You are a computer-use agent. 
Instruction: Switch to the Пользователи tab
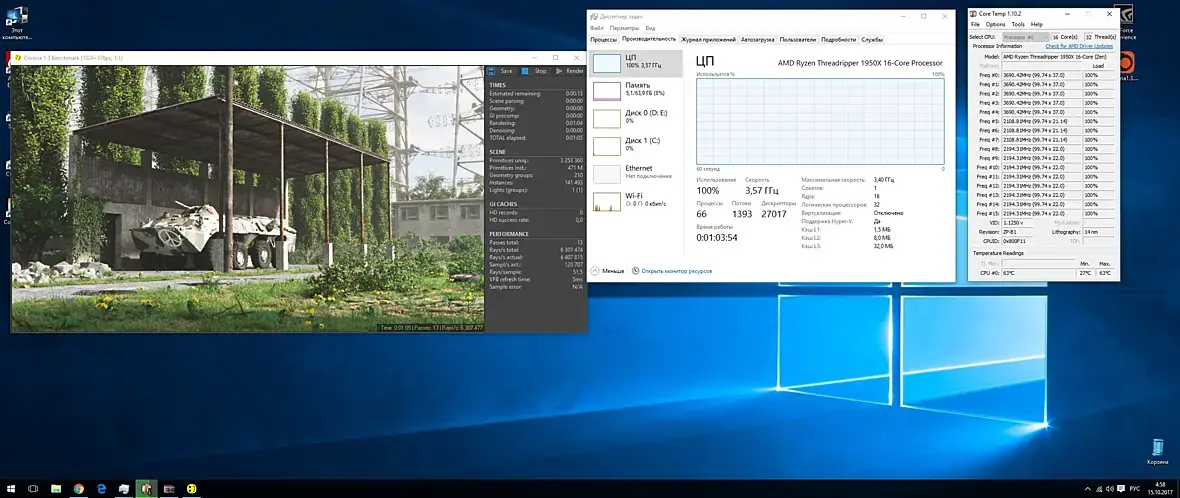[x=798, y=39]
